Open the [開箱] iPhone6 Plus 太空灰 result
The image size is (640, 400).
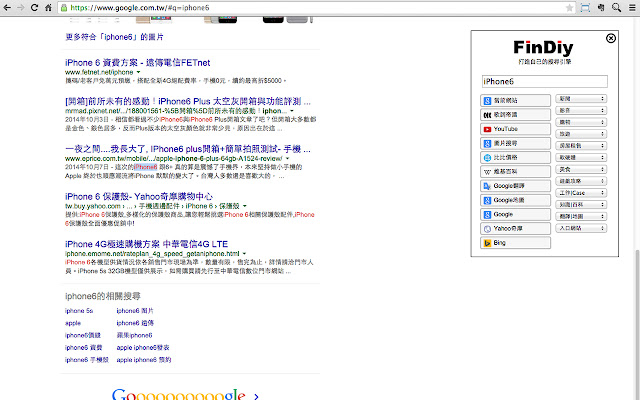(x=188, y=101)
